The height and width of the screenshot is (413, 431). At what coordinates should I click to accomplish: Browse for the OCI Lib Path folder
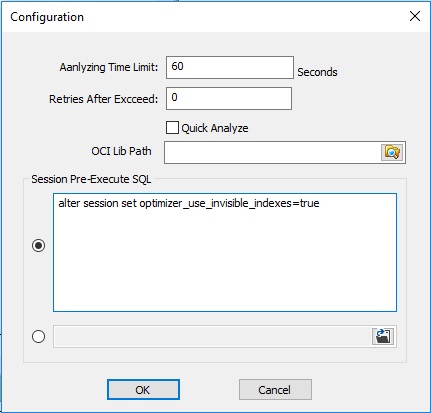[x=392, y=152]
